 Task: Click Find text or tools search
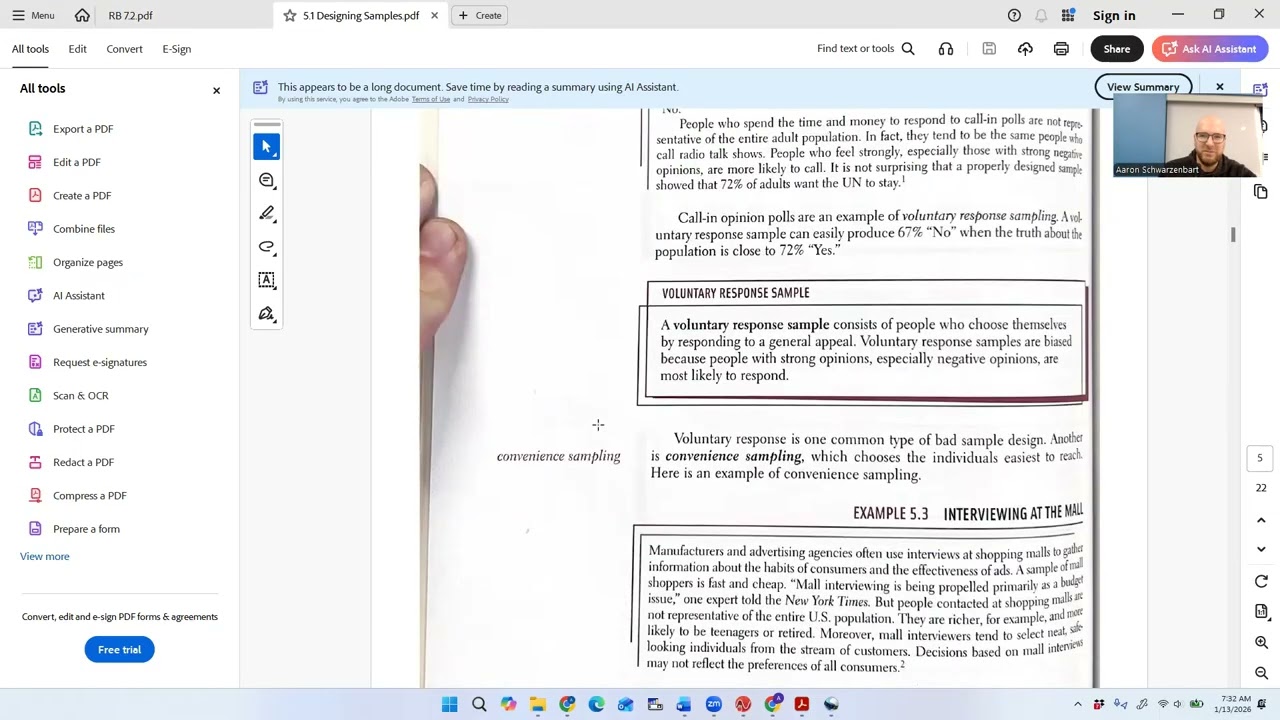865,49
